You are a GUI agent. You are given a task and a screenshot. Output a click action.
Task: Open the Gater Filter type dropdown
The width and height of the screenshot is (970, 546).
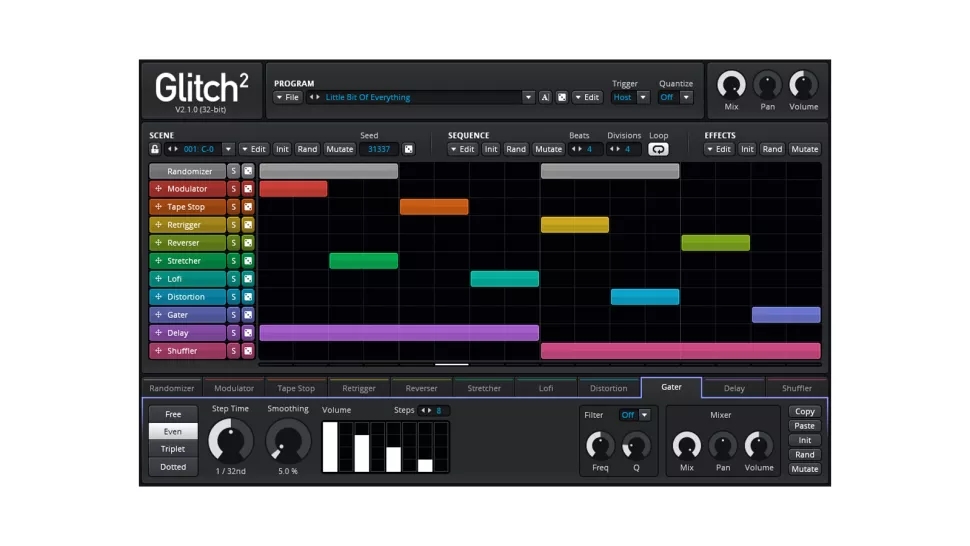click(644, 415)
